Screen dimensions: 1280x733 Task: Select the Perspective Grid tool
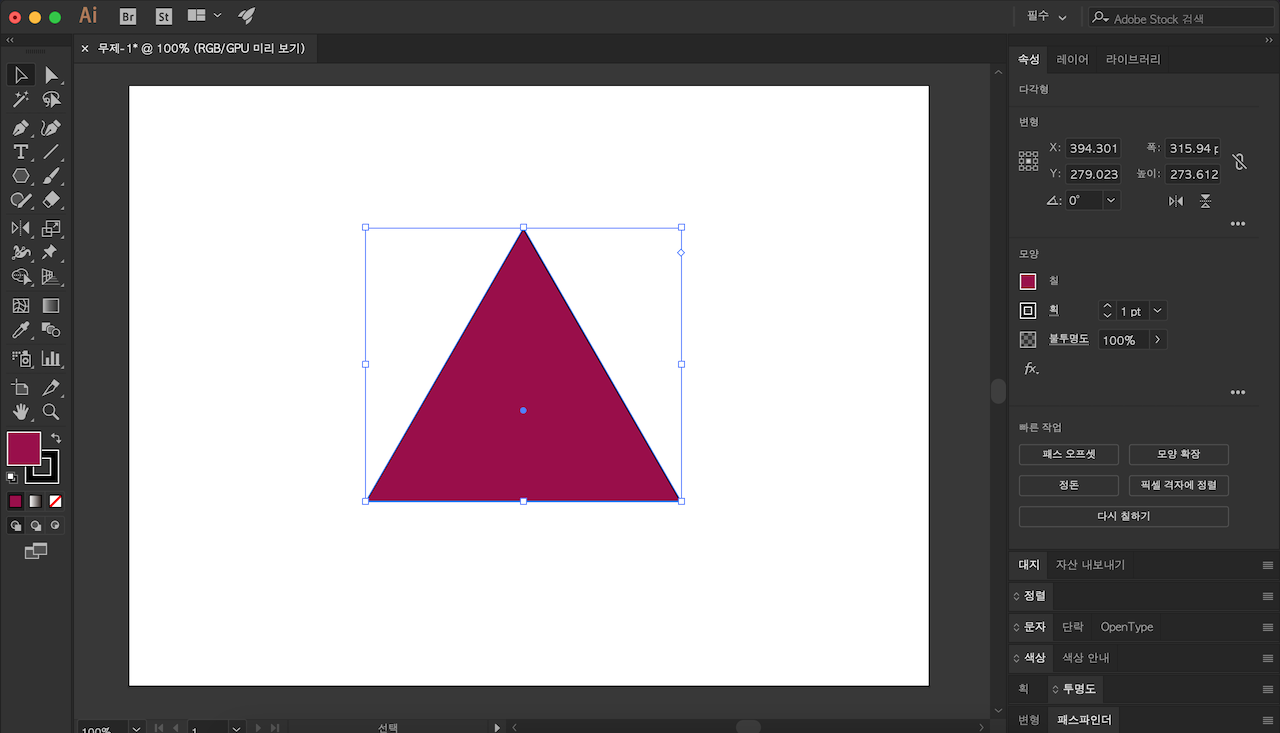52,277
